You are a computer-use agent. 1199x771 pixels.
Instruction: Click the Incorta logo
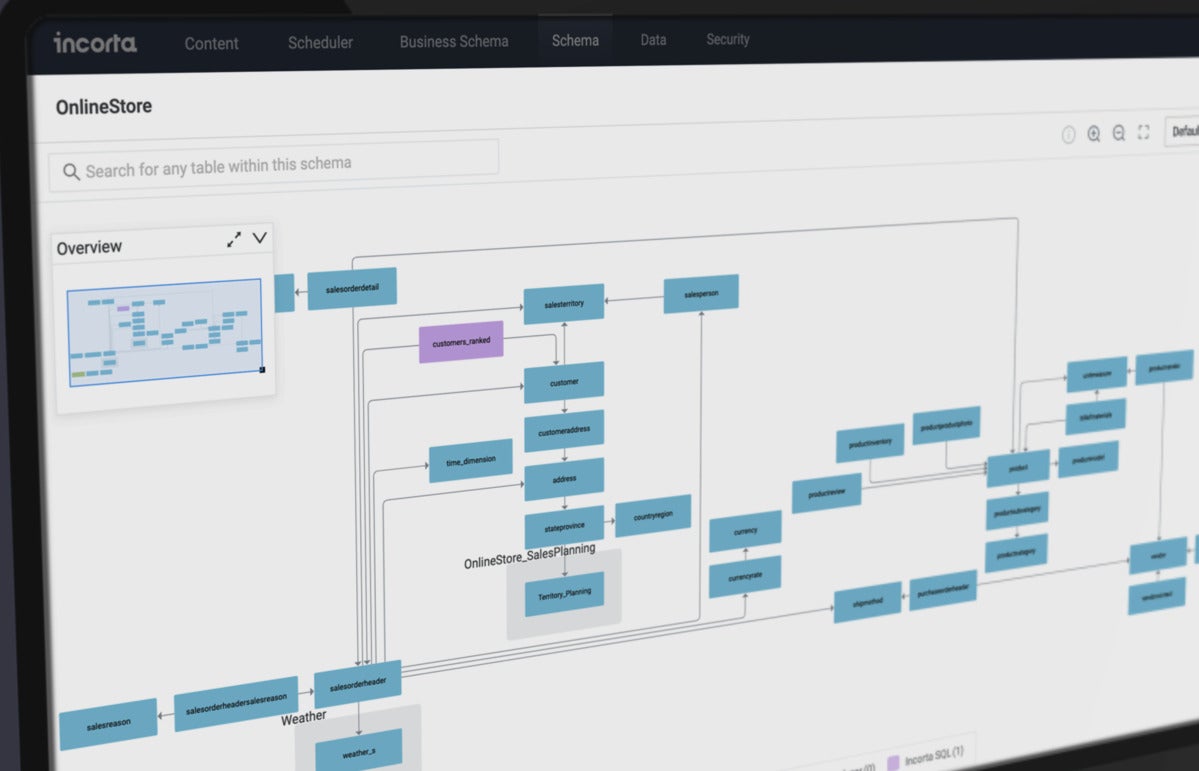[x=96, y=43]
